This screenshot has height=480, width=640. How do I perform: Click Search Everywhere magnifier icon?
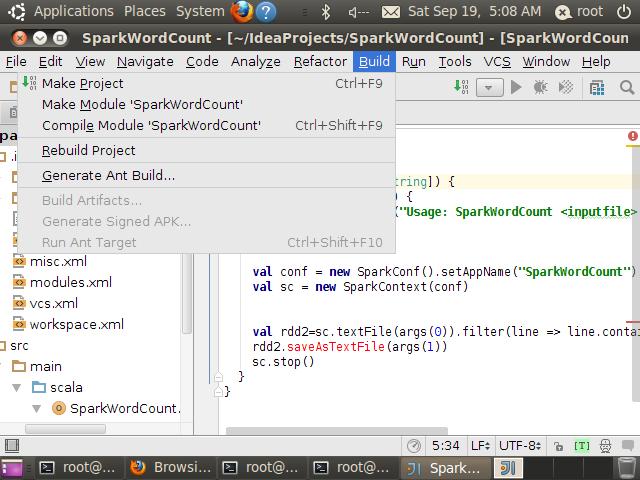[x=627, y=87]
